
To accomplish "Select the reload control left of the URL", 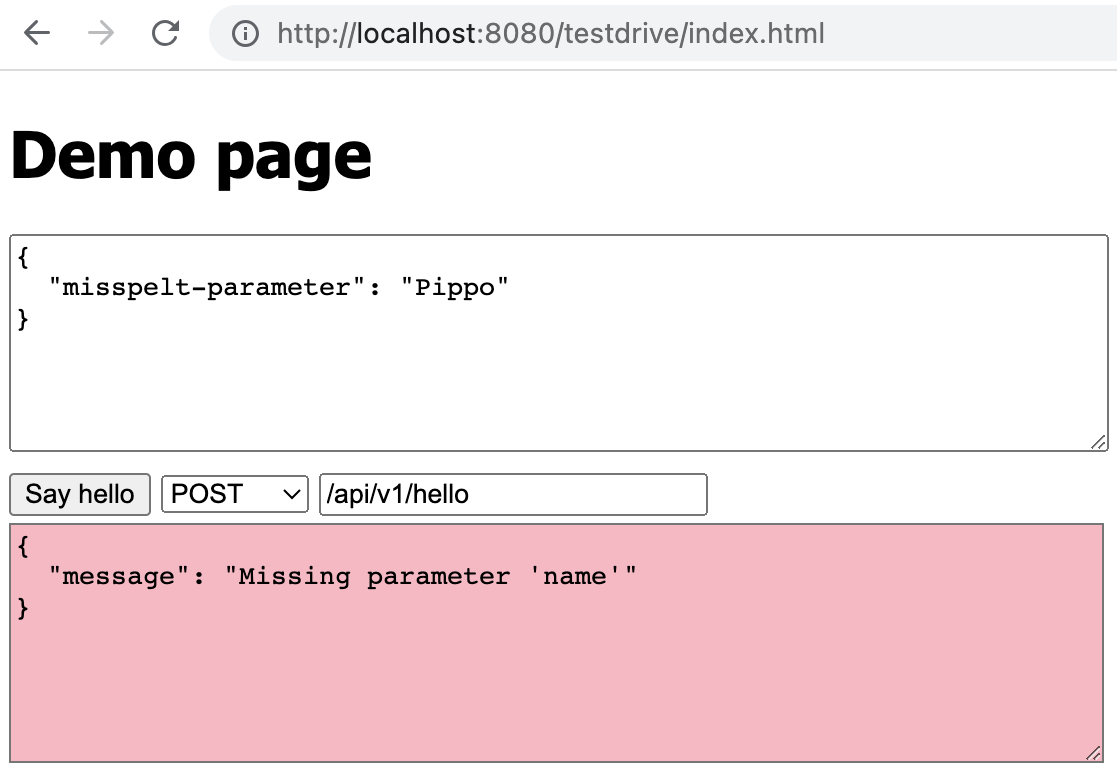I will pyautogui.click(x=164, y=33).
